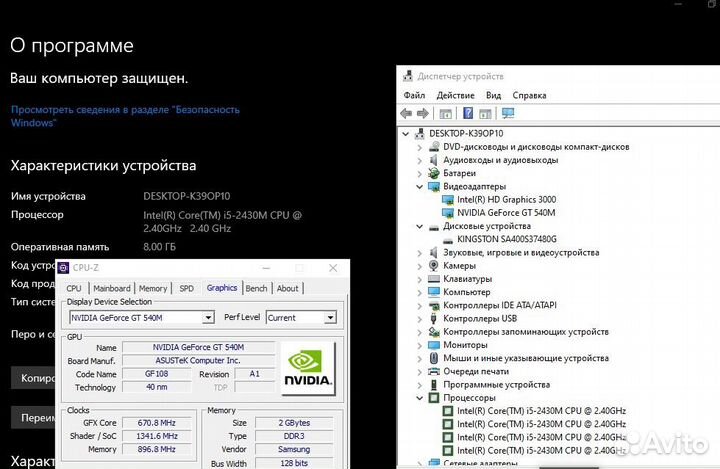The image size is (720, 469).
Task: Open the Действие menu
Action: click(x=456, y=96)
